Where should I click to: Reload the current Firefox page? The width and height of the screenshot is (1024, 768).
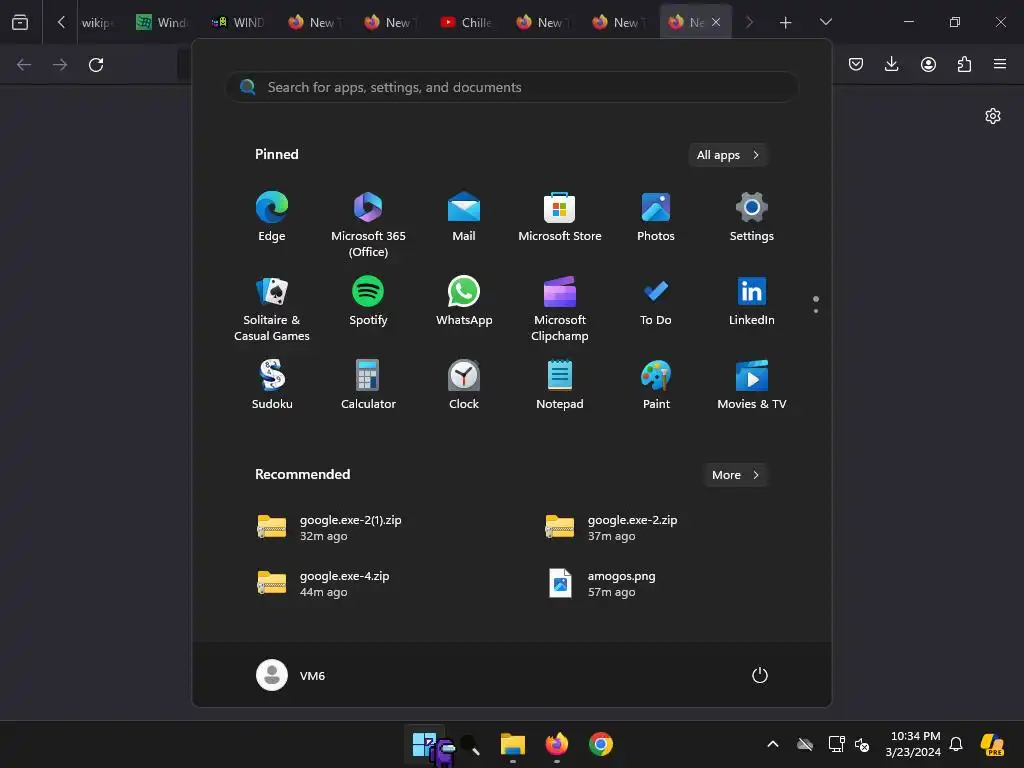click(96, 65)
